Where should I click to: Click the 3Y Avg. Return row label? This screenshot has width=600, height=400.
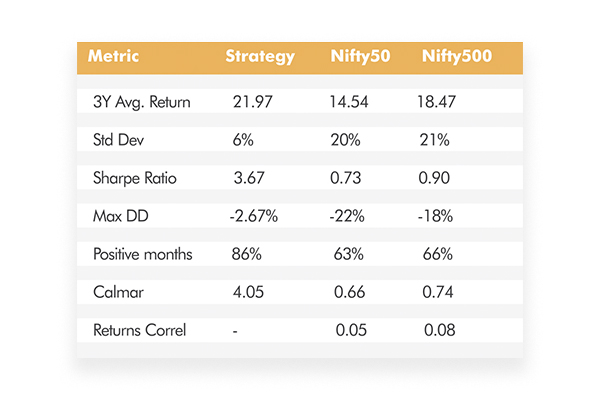coord(140,102)
